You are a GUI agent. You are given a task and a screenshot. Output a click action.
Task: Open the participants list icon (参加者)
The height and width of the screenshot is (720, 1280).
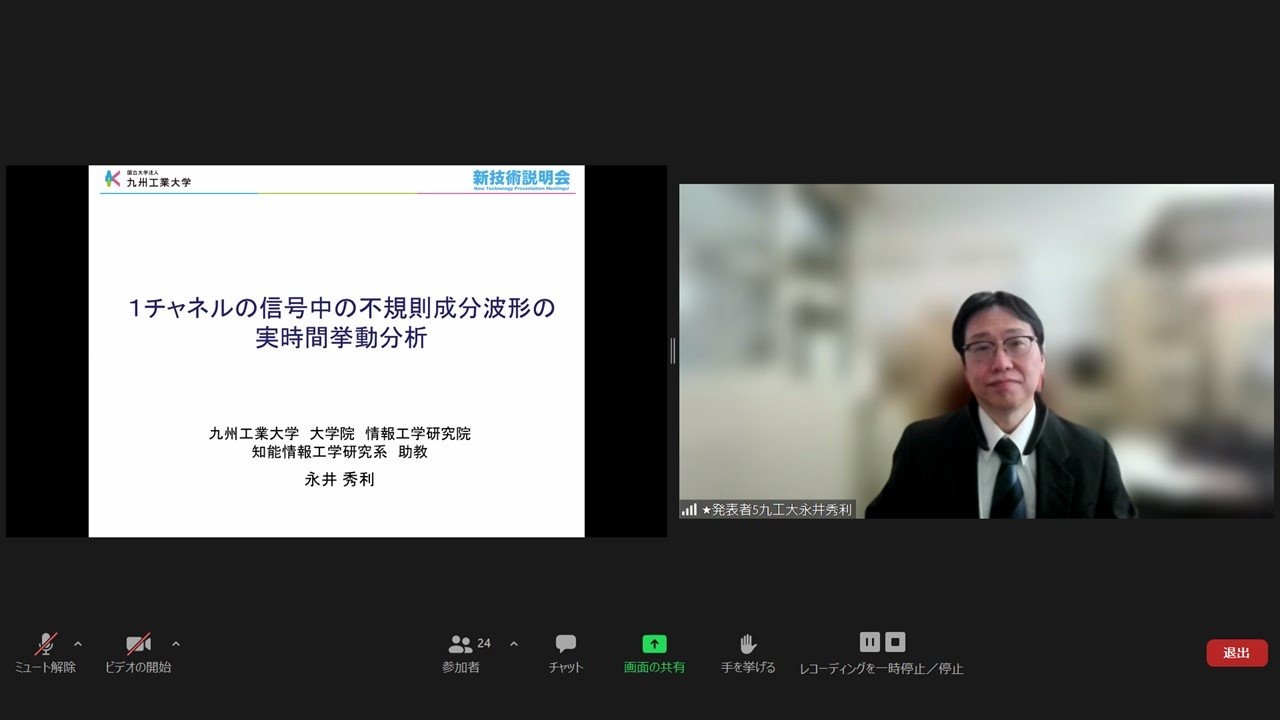point(460,644)
